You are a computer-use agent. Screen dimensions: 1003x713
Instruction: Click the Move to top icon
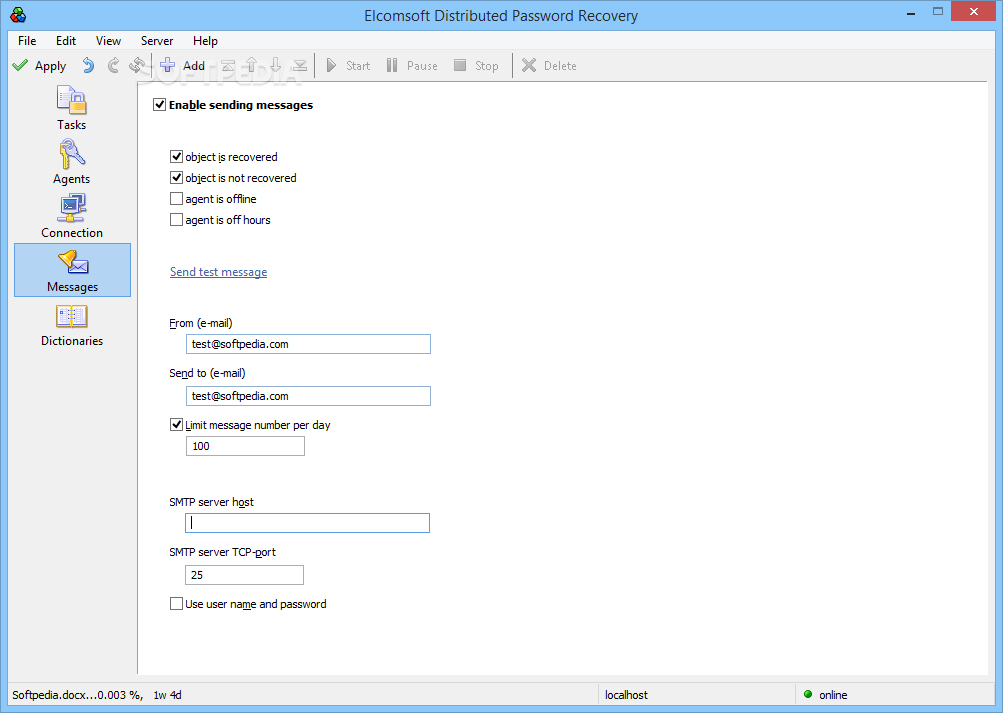tap(228, 65)
